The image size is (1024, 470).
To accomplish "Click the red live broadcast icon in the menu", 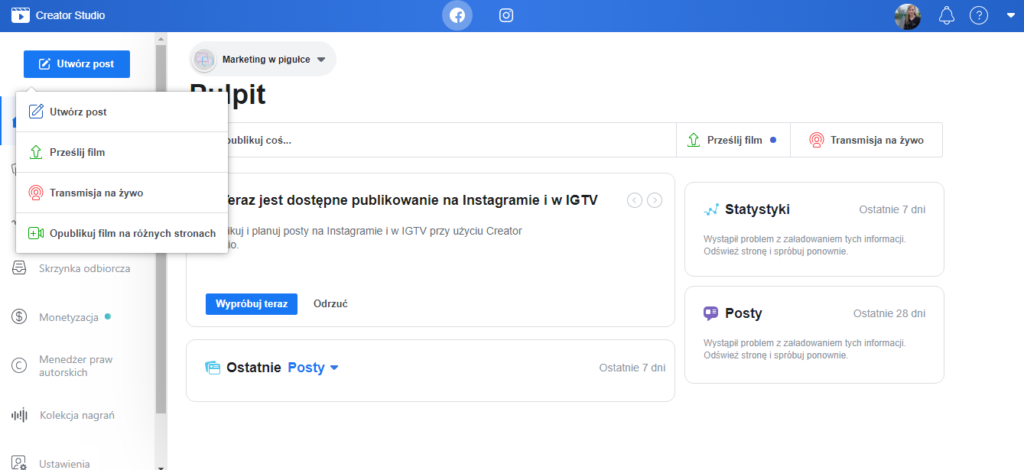I will coord(36,193).
